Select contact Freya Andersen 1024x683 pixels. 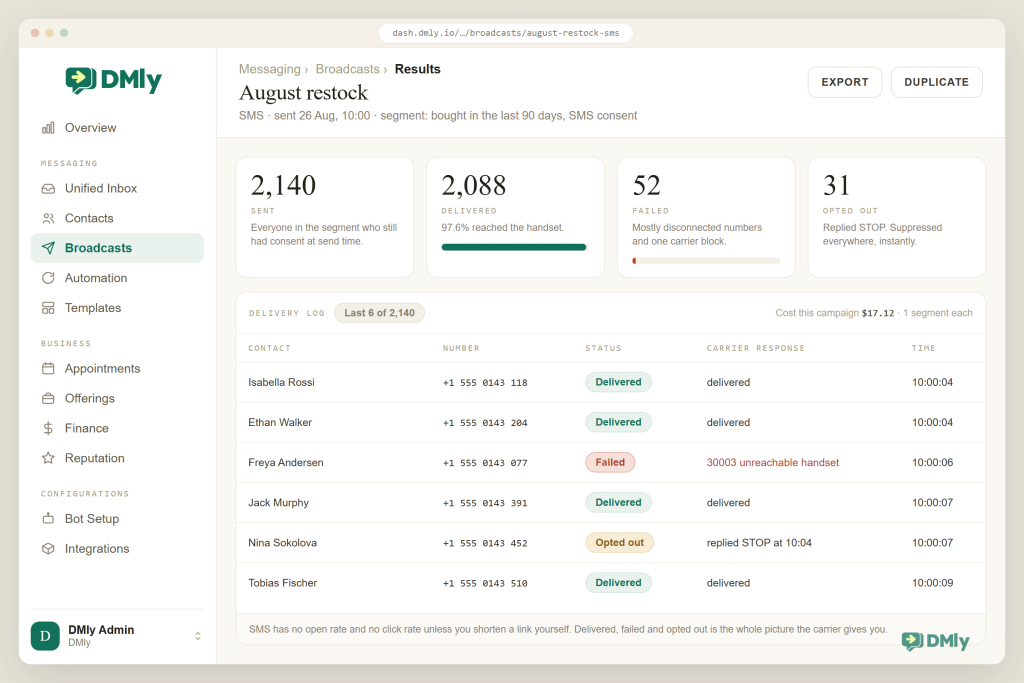point(286,462)
